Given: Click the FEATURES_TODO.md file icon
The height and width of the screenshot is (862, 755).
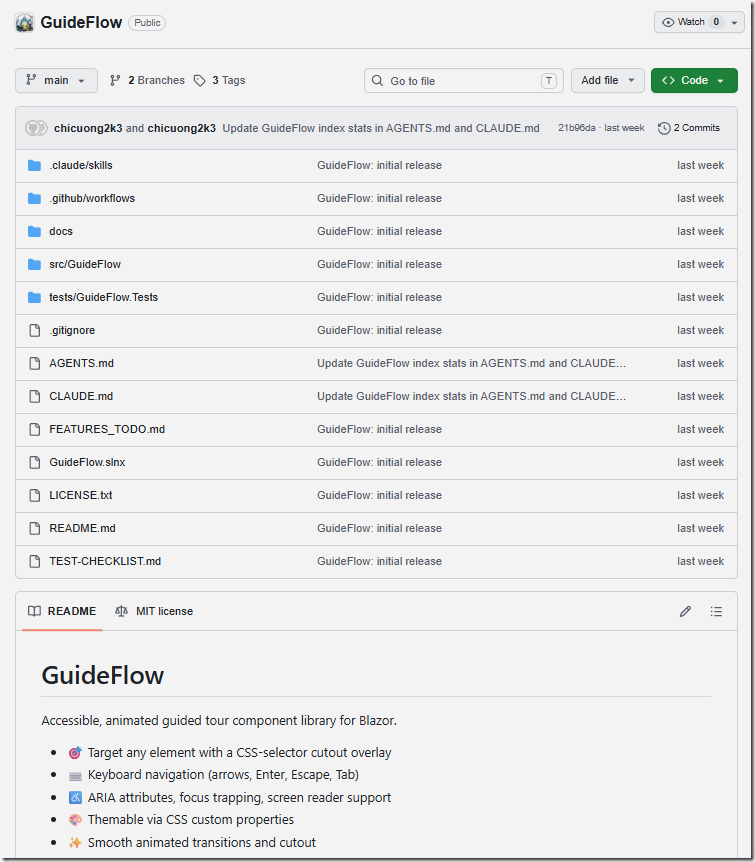Looking at the screenshot, I should [35, 429].
